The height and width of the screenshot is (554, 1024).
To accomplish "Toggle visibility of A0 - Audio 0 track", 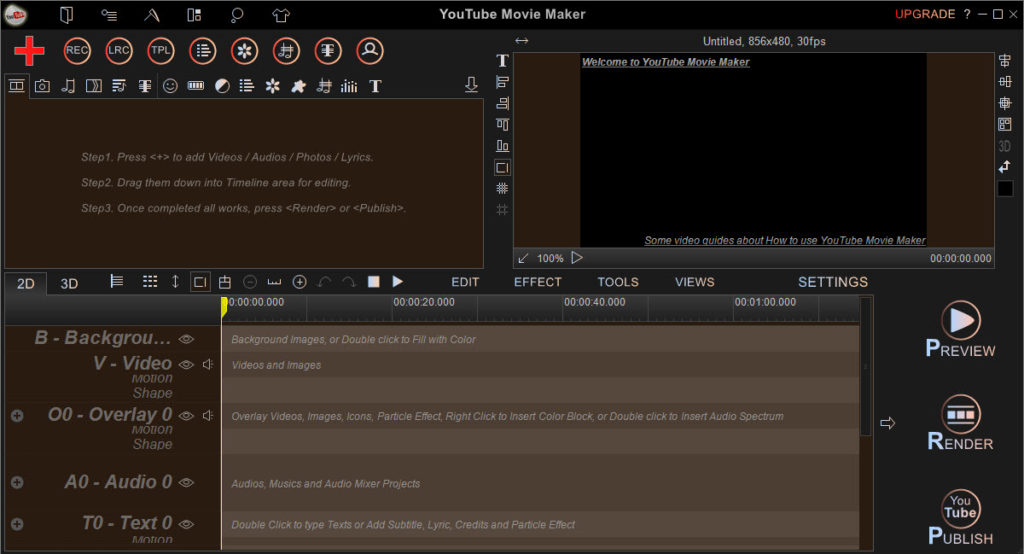I will [186, 482].
